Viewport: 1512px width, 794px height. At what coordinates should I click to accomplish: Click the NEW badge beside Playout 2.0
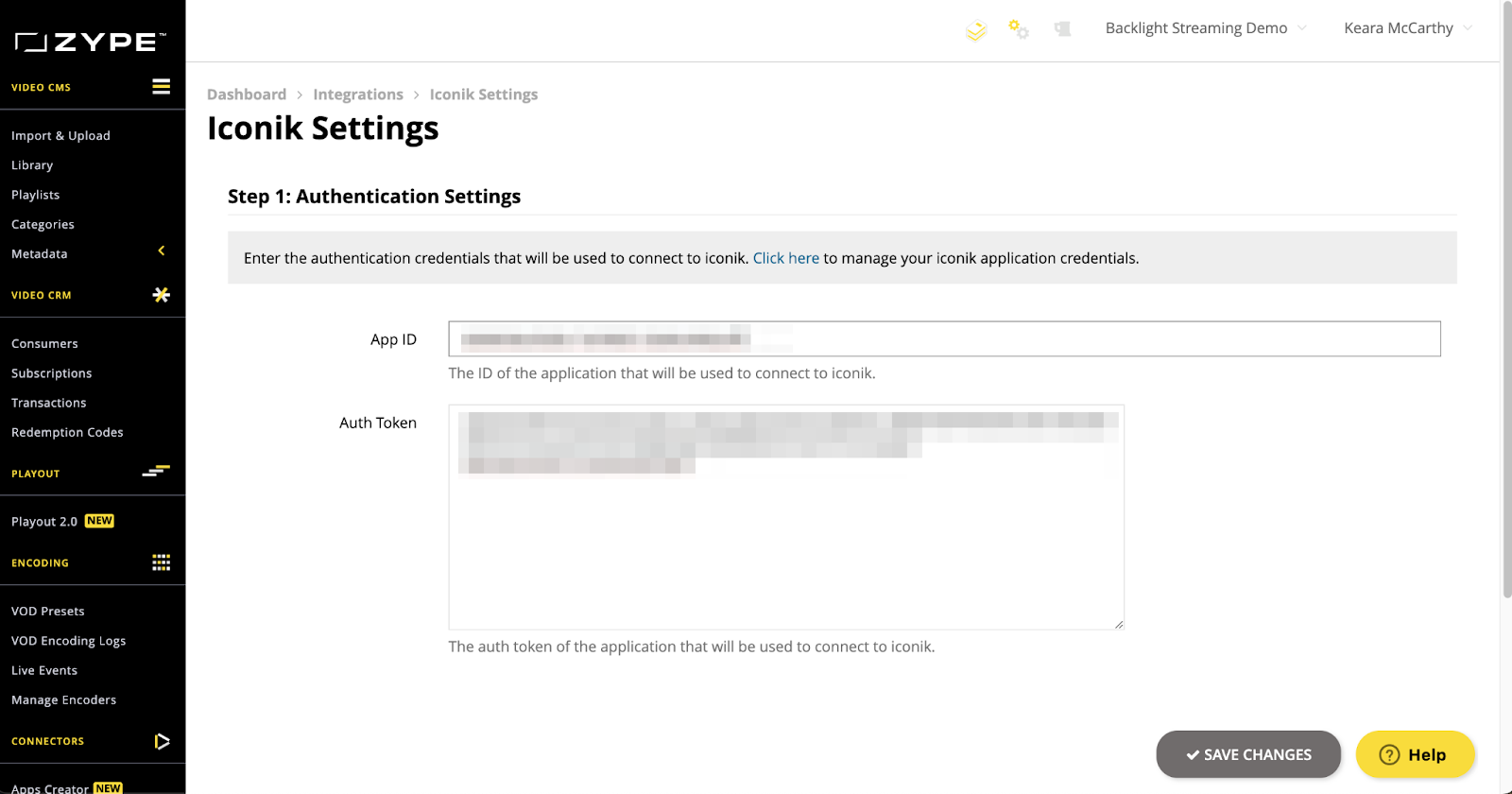99,521
